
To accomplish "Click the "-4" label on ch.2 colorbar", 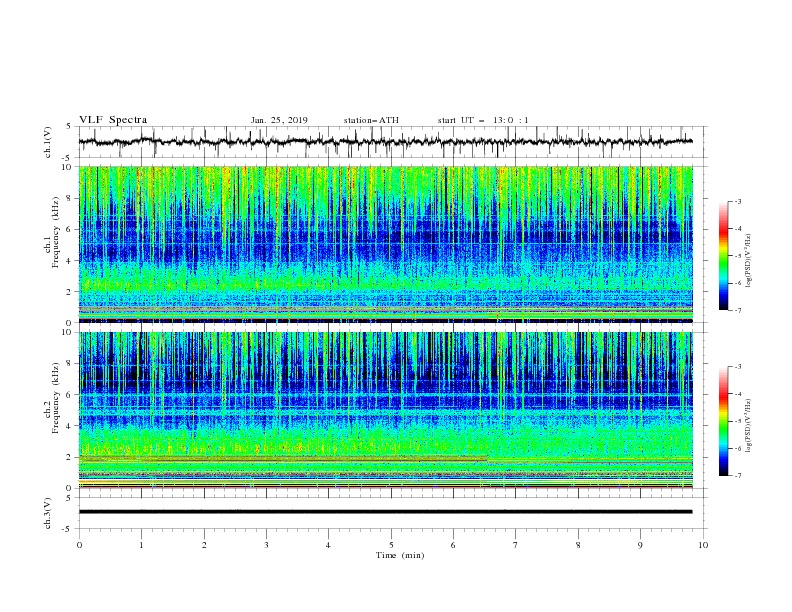I will click(x=738, y=394).
